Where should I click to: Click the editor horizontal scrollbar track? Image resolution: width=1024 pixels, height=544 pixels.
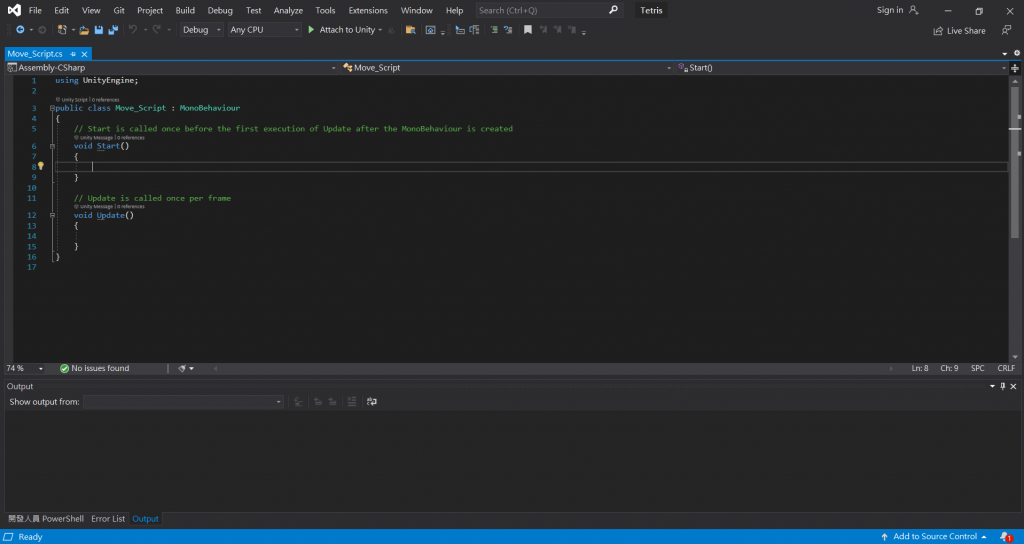click(554, 369)
